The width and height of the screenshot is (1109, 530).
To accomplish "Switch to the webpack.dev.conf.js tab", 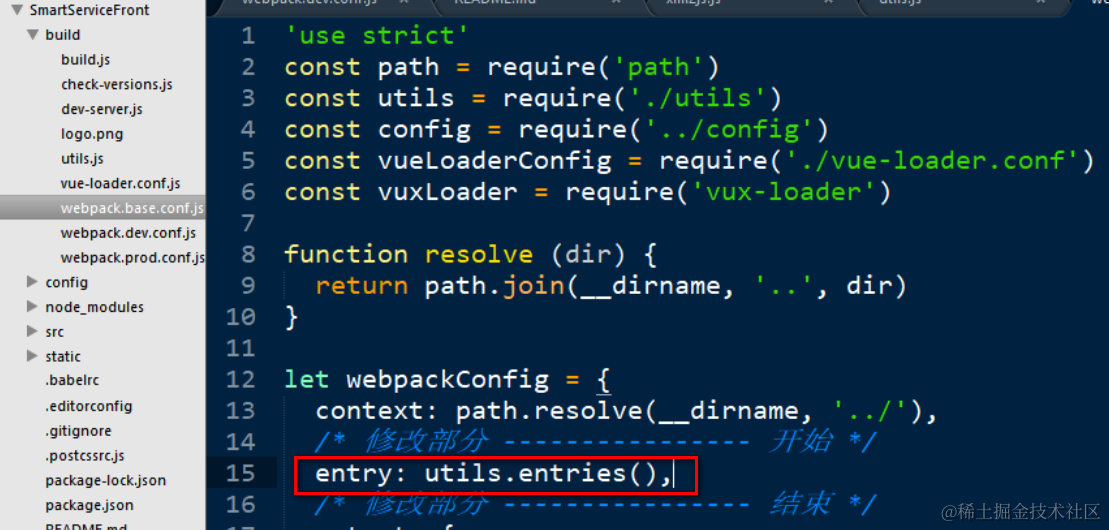I will [x=309, y=2].
